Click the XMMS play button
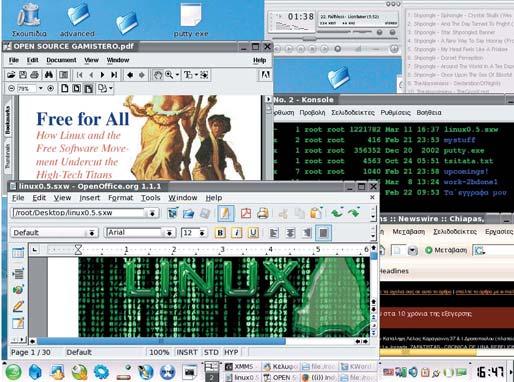This screenshot has width=514, height=382. (x=289, y=49)
